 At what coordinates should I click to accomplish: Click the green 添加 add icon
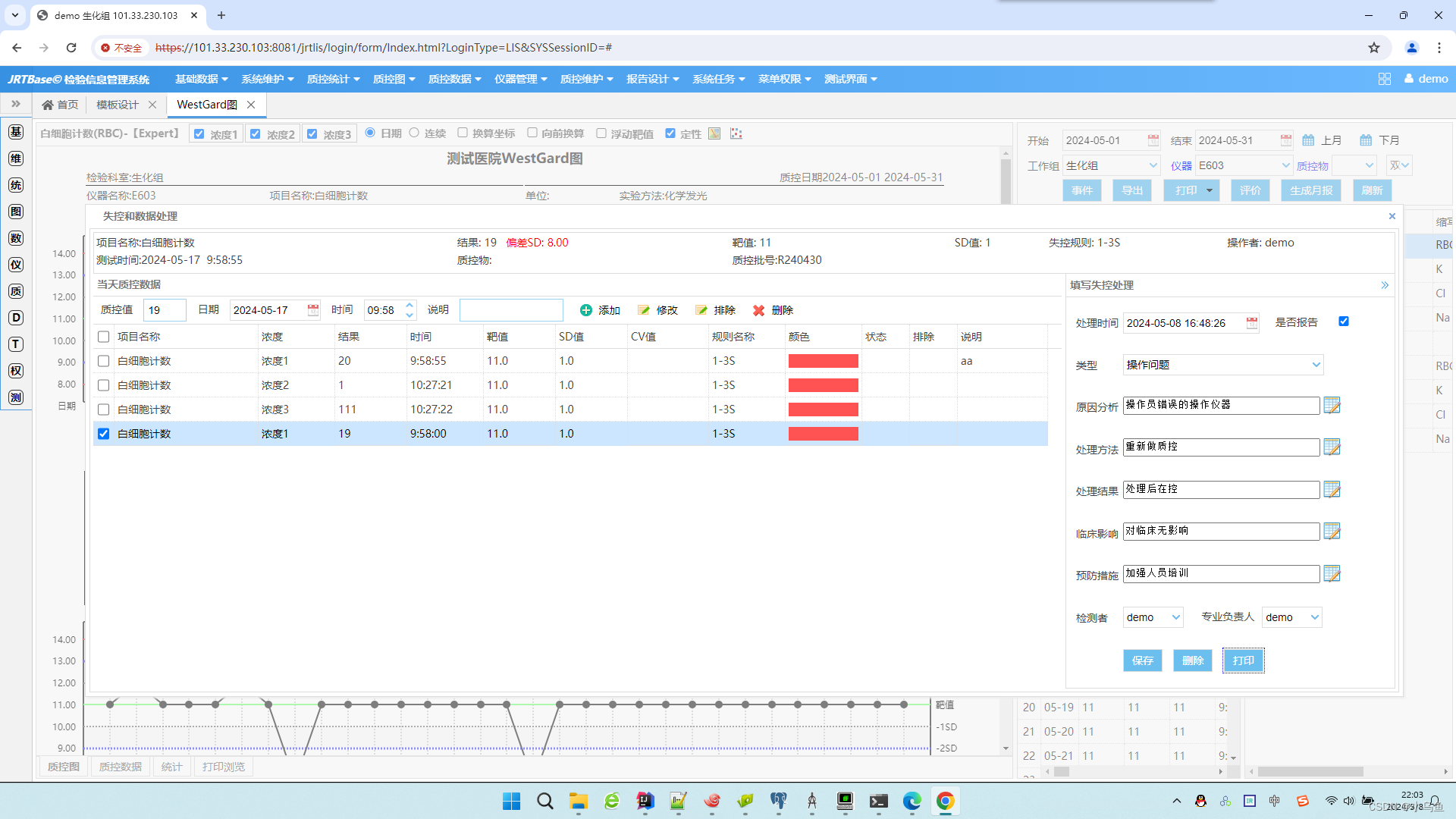[x=585, y=310]
